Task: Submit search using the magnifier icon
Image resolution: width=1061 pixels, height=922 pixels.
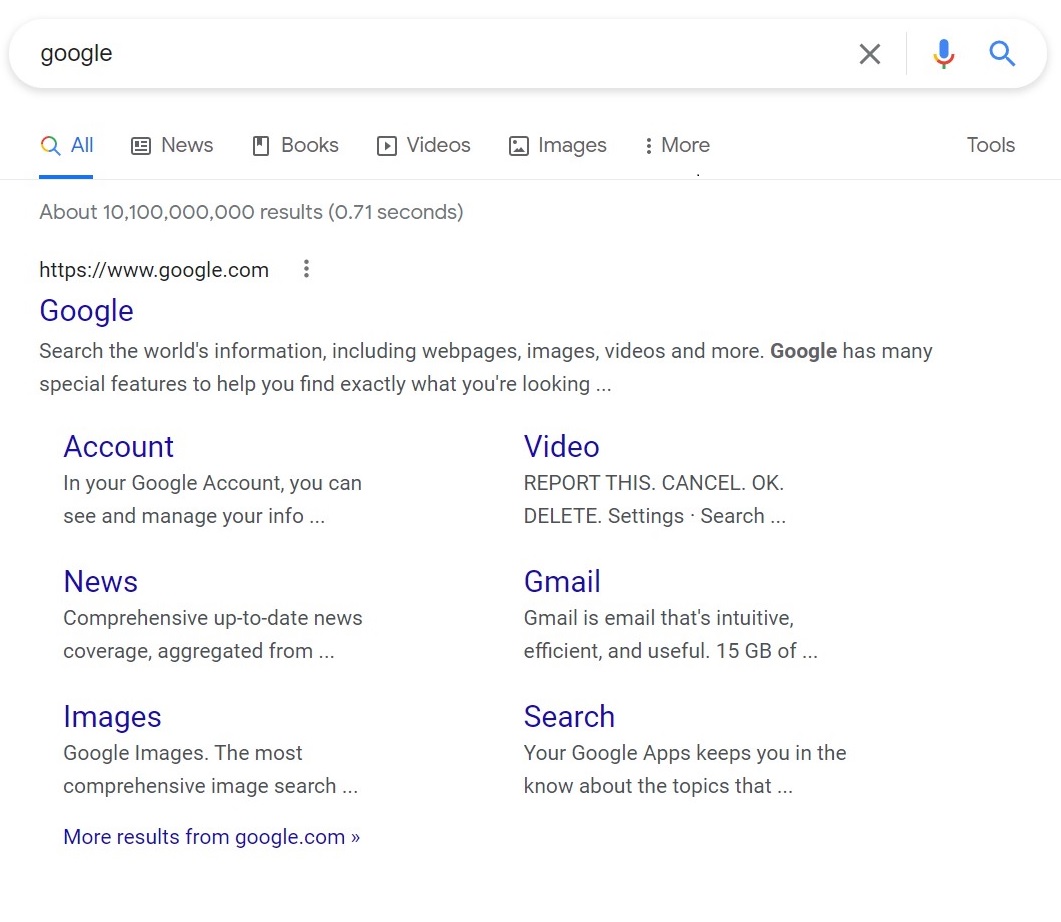Action: pos(1001,53)
